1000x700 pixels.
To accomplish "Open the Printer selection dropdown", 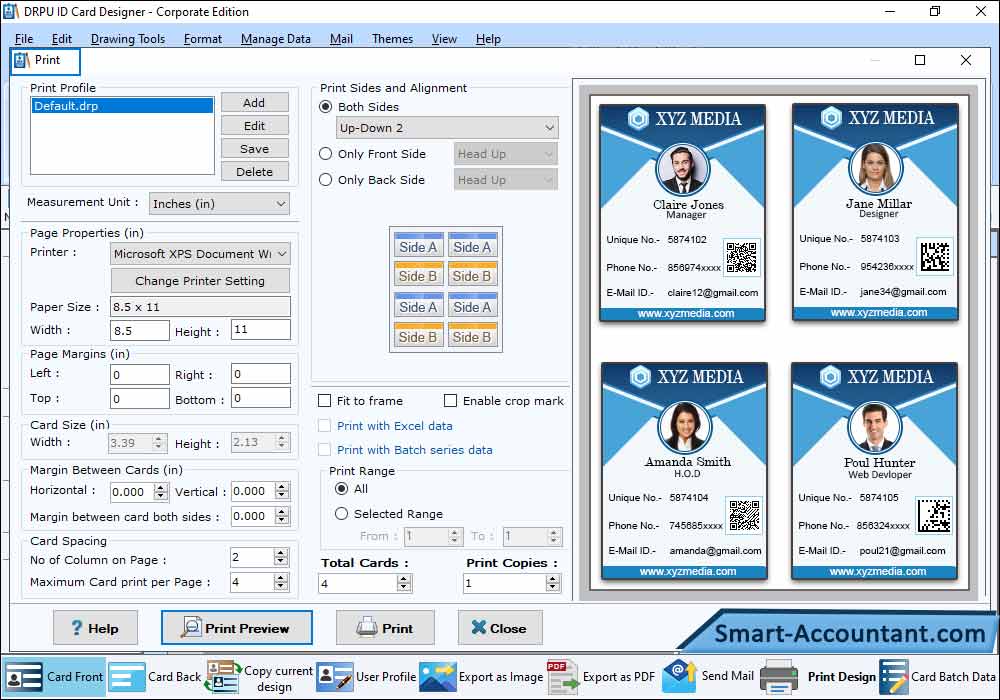I will (200, 253).
